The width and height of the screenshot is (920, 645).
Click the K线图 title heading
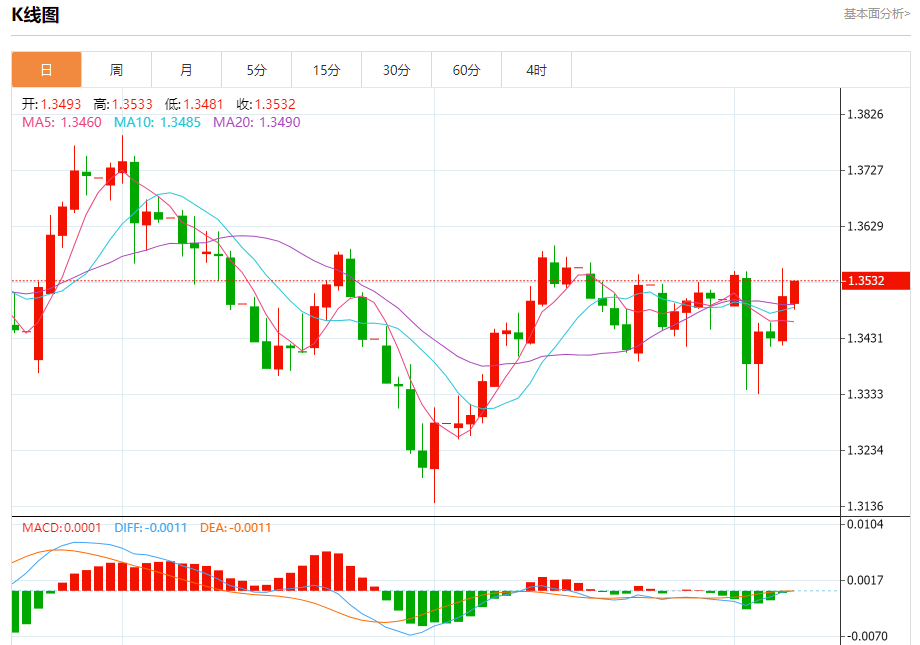[x=35, y=15]
